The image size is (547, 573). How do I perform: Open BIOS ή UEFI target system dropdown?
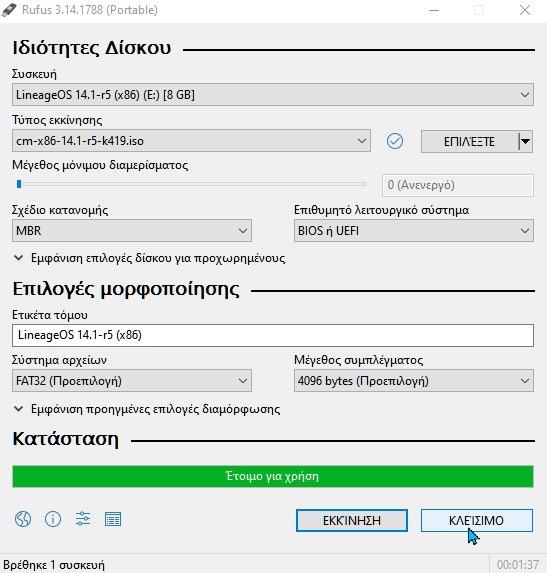[x=414, y=231]
